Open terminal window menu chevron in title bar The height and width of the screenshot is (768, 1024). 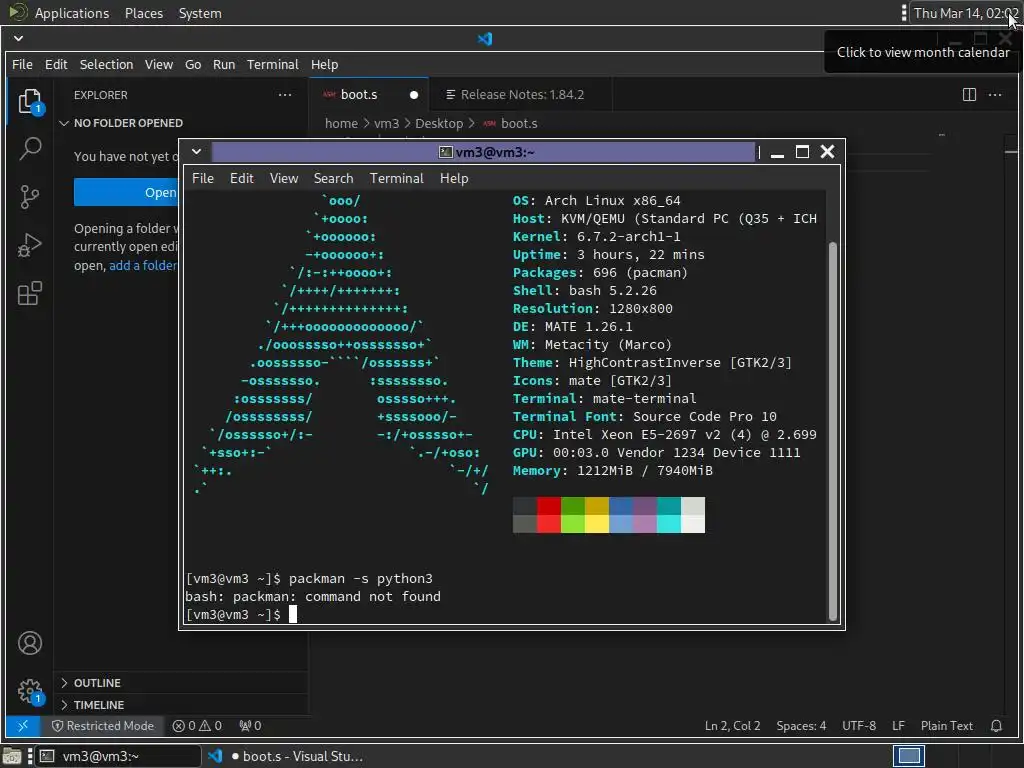point(196,152)
